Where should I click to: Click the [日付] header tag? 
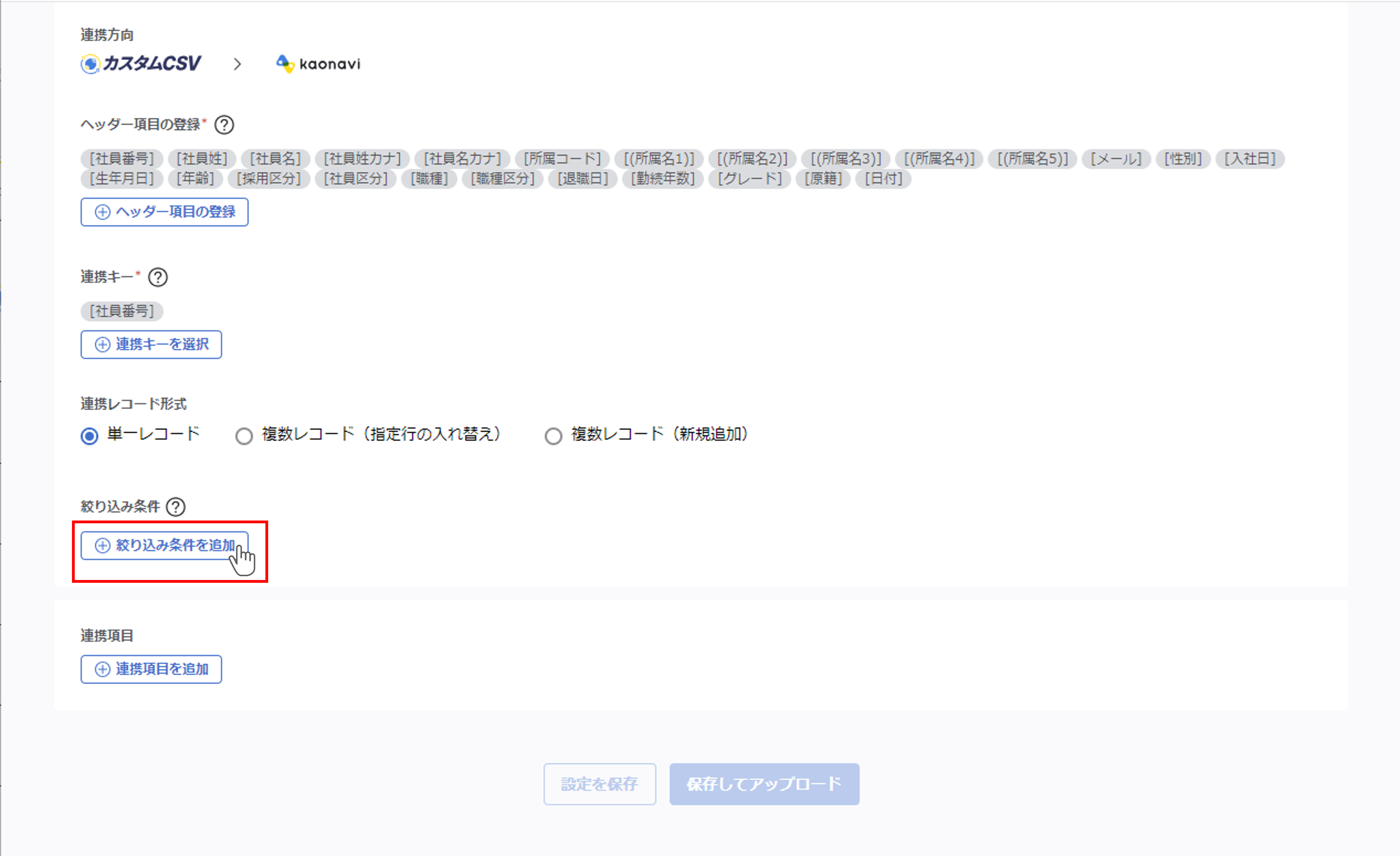pyautogui.click(x=883, y=179)
